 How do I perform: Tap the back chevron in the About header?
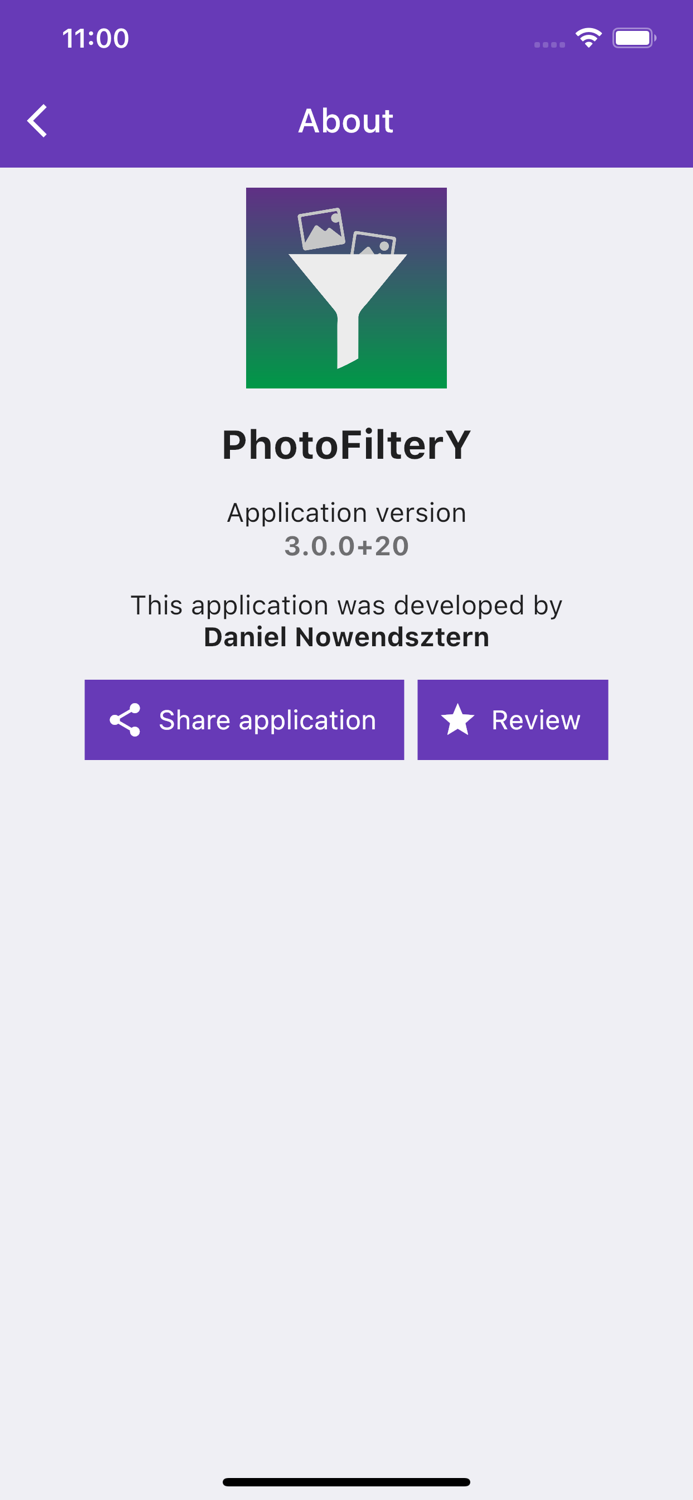36,120
